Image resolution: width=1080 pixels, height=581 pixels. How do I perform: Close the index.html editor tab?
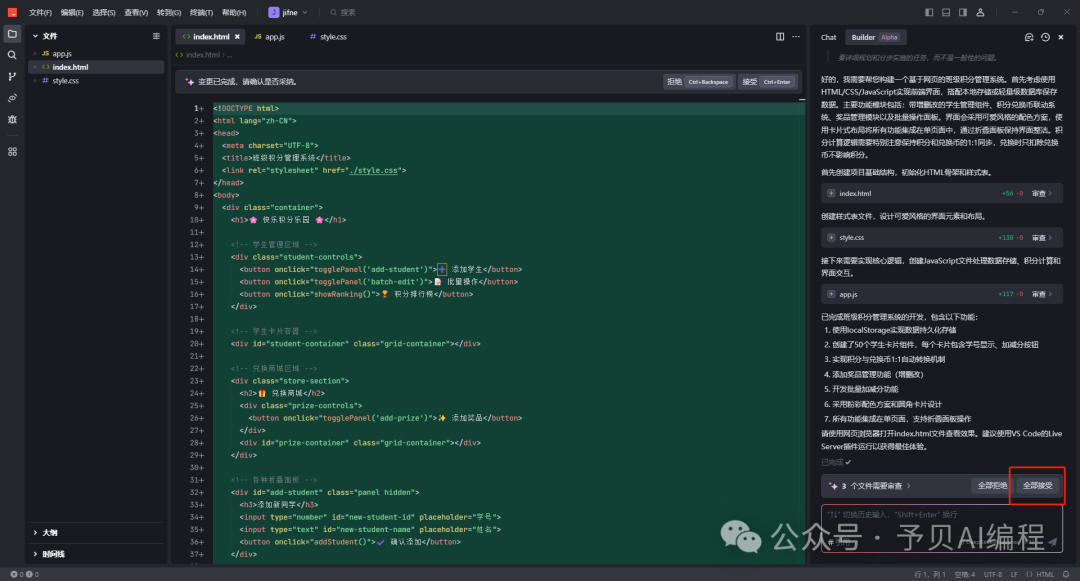pyautogui.click(x=237, y=36)
